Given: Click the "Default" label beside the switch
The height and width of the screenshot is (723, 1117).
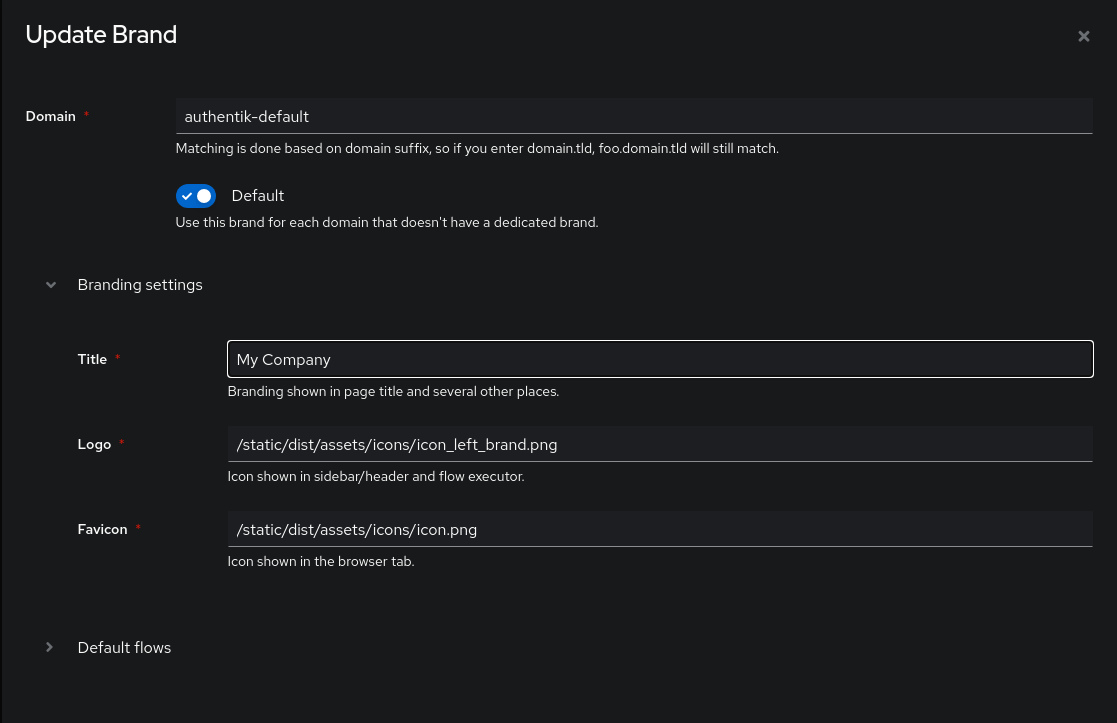Looking at the screenshot, I should (x=258, y=196).
